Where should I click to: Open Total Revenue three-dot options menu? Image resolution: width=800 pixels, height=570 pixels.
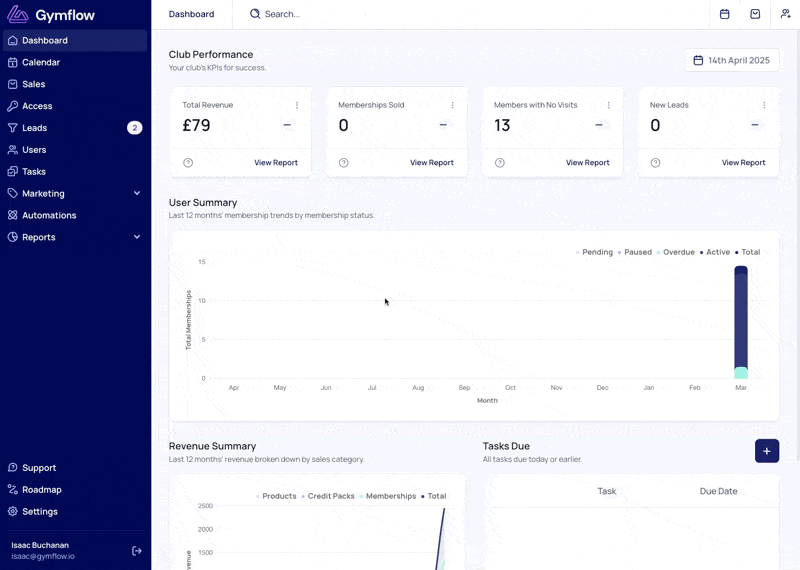[x=297, y=105]
